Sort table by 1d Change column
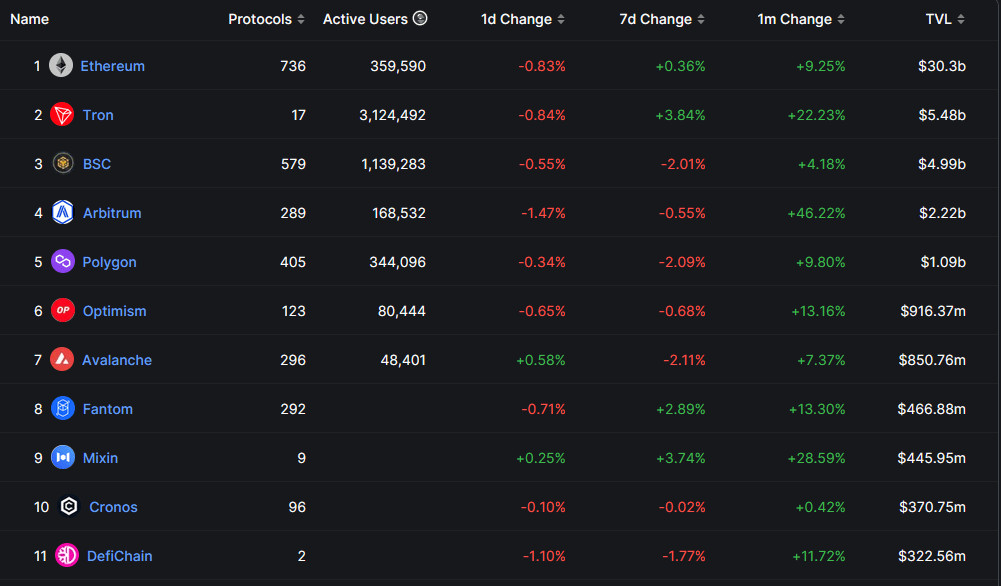Screen dimensions: 1001x586 (523, 19)
